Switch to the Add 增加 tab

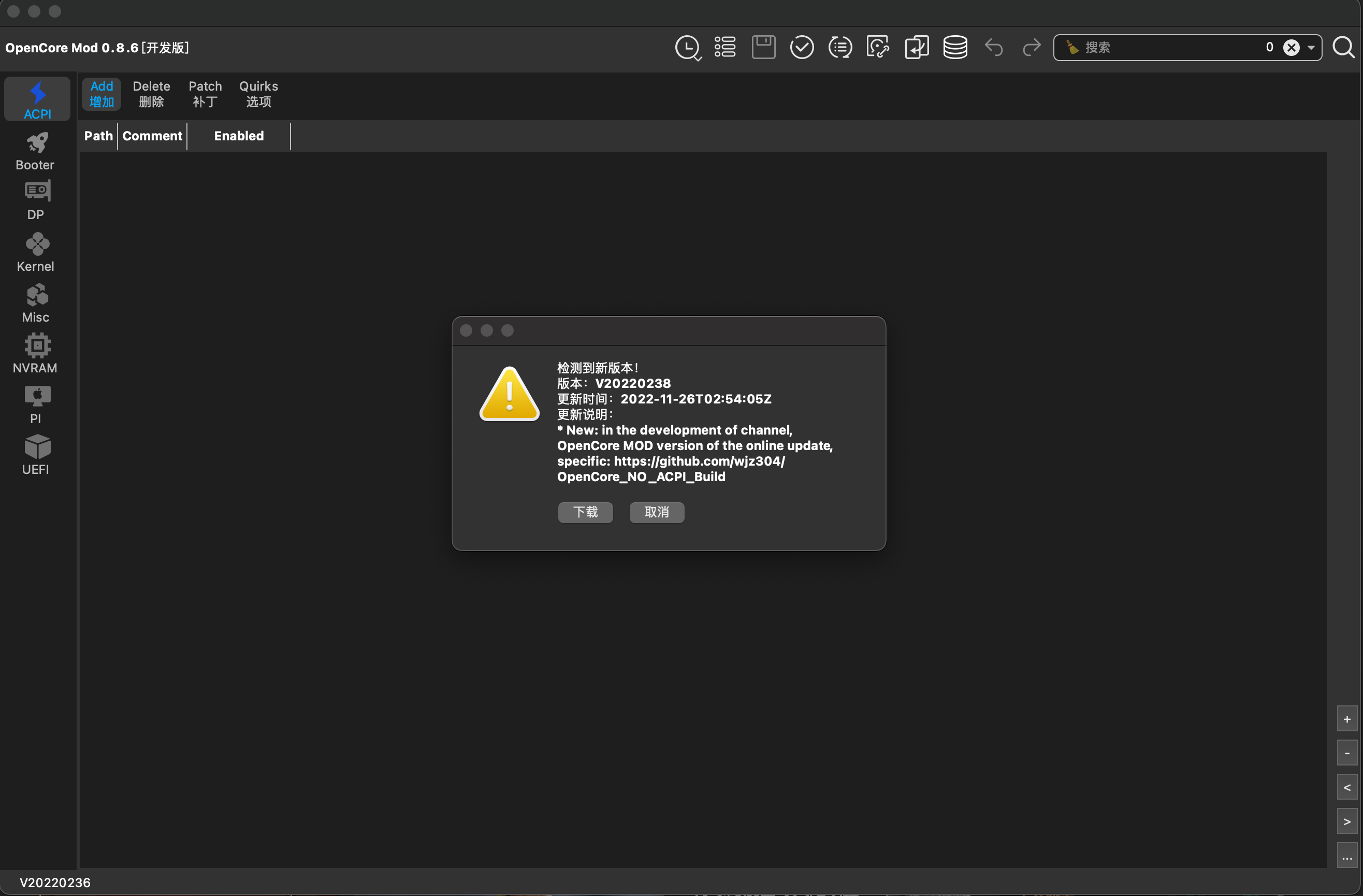(102, 94)
